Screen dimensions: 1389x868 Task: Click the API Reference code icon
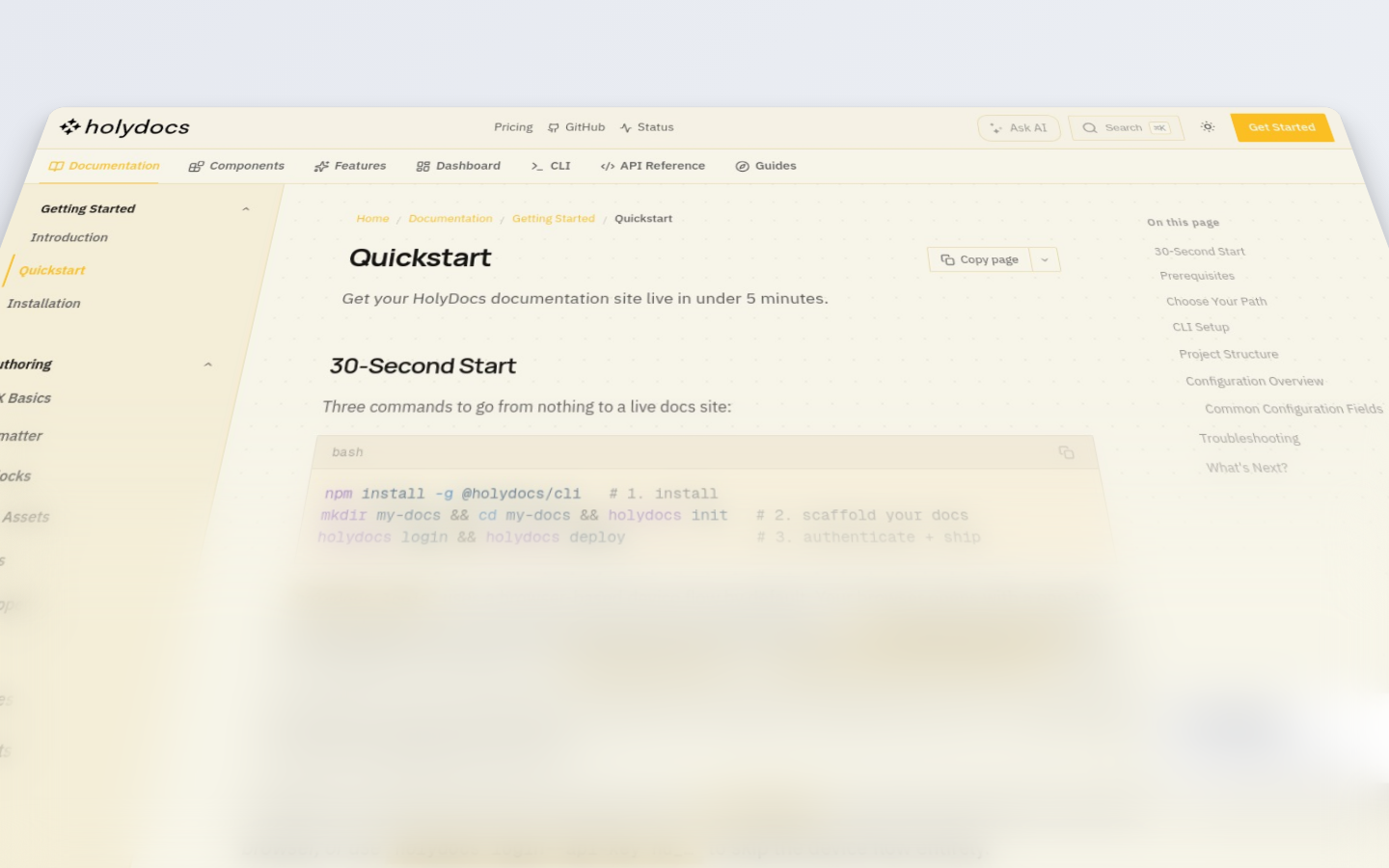click(x=608, y=167)
